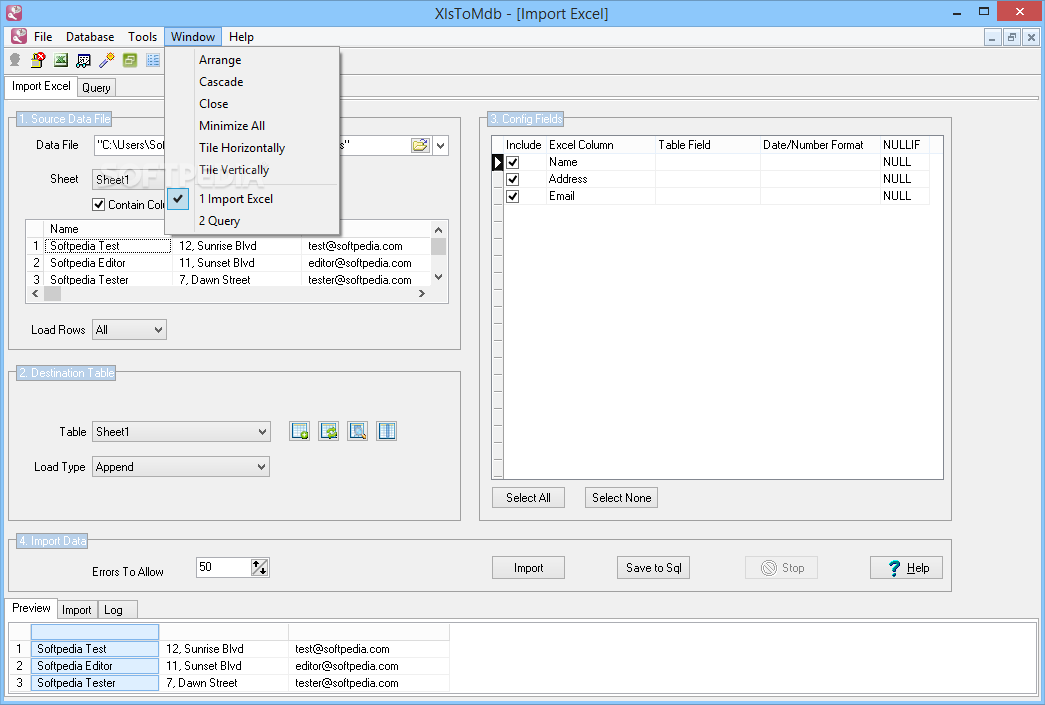This screenshot has width=1045, height=705.
Task: Click Table Field cell in Name row
Action: coord(708,162)
